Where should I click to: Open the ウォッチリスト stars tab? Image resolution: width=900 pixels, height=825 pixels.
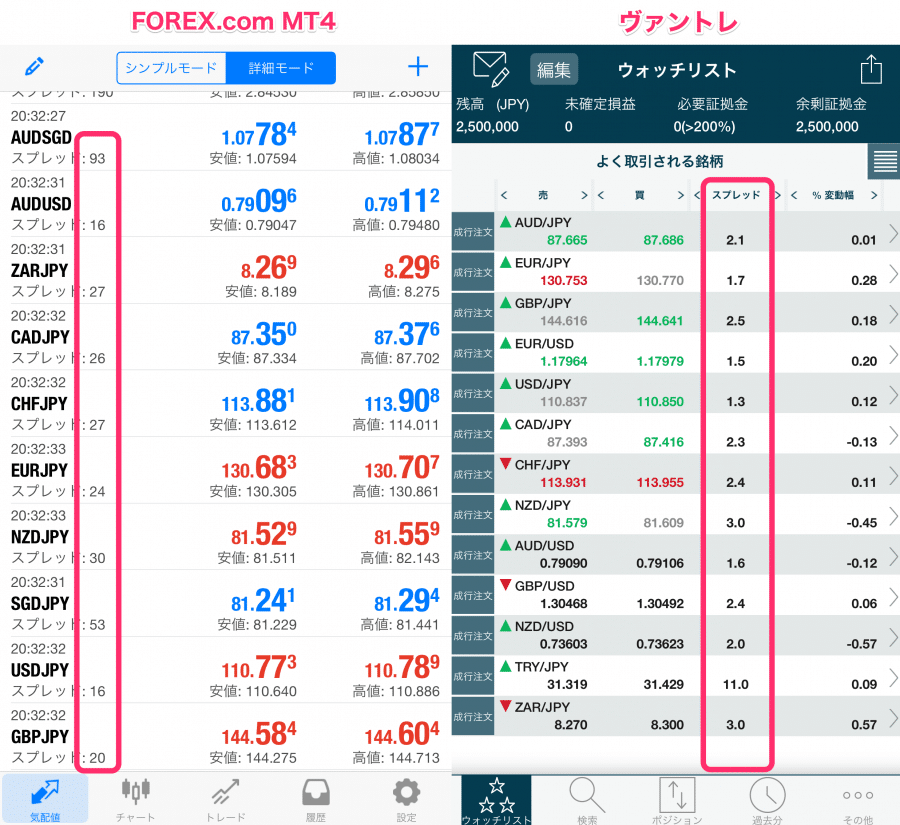point(496,800)
